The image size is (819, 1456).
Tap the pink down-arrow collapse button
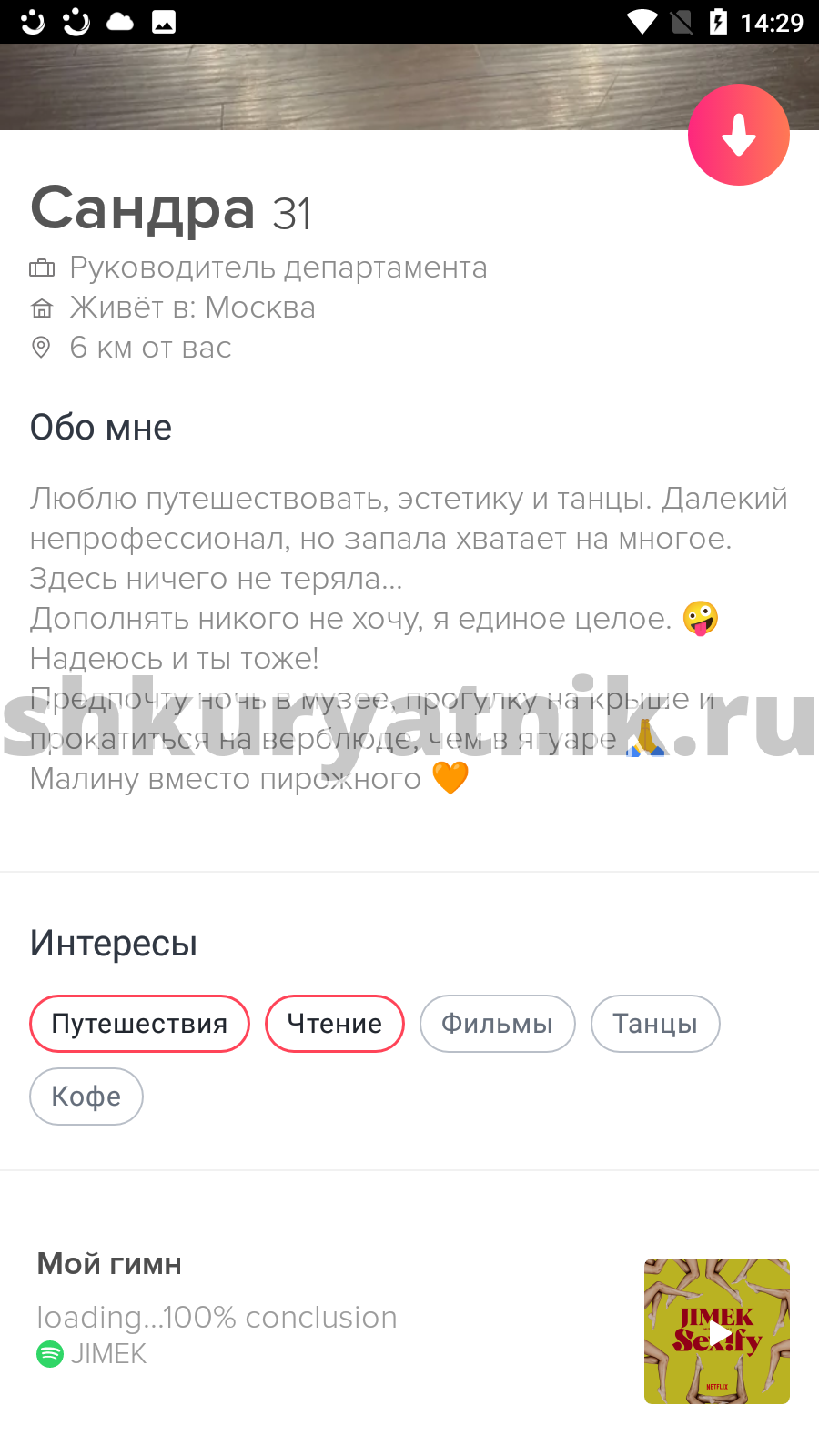[x=738, y=135]
